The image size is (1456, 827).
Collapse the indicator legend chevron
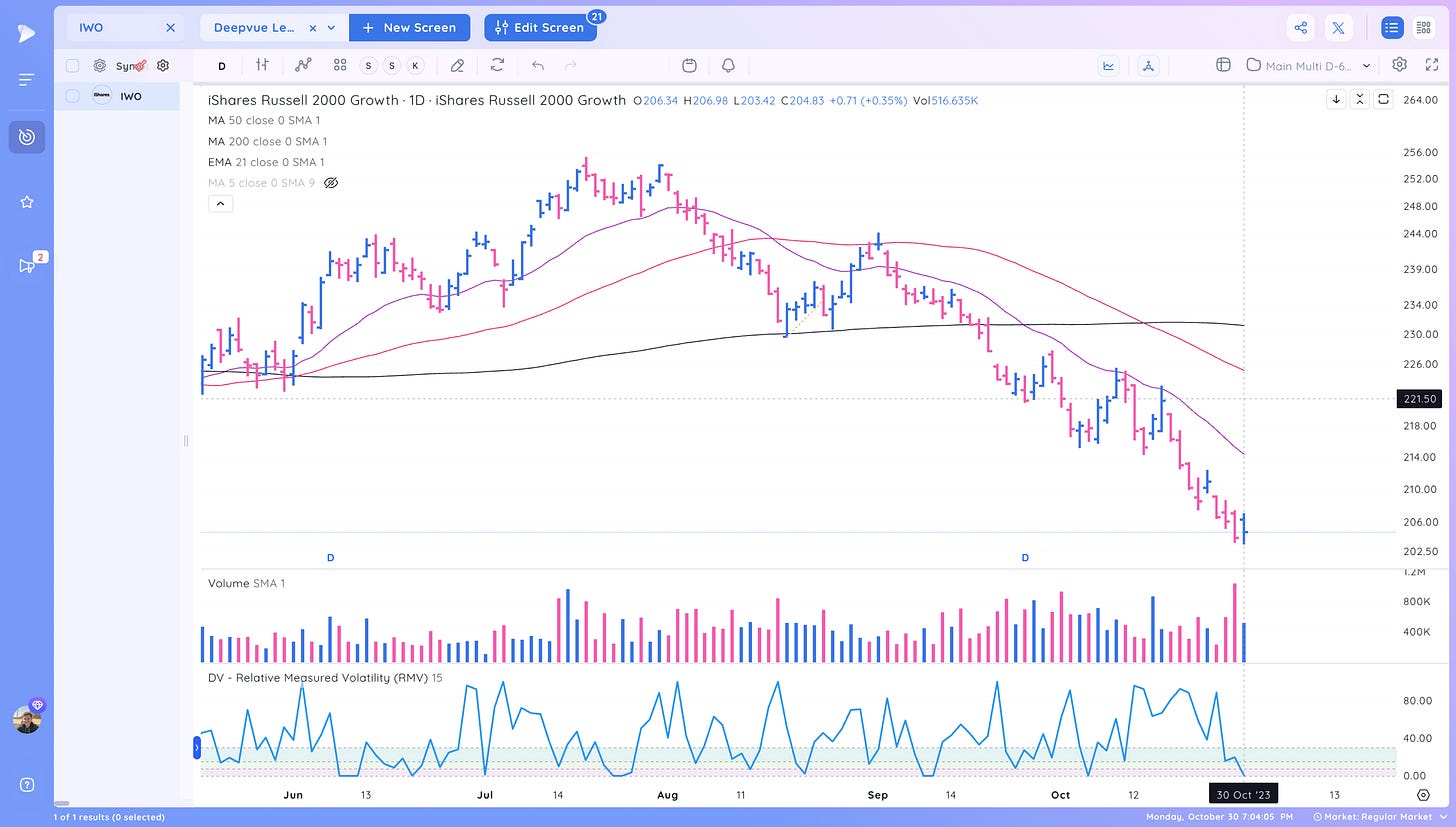(220, 204)
